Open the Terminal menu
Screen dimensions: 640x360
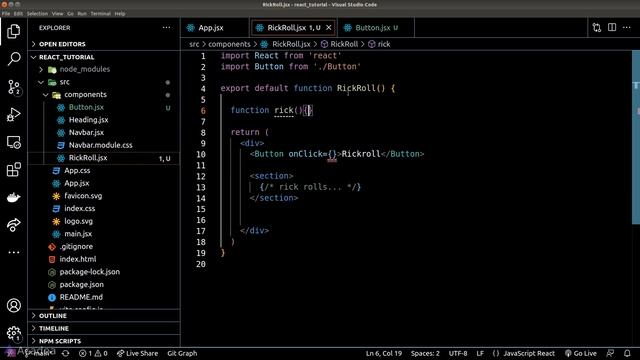click(x=100, y=13)
